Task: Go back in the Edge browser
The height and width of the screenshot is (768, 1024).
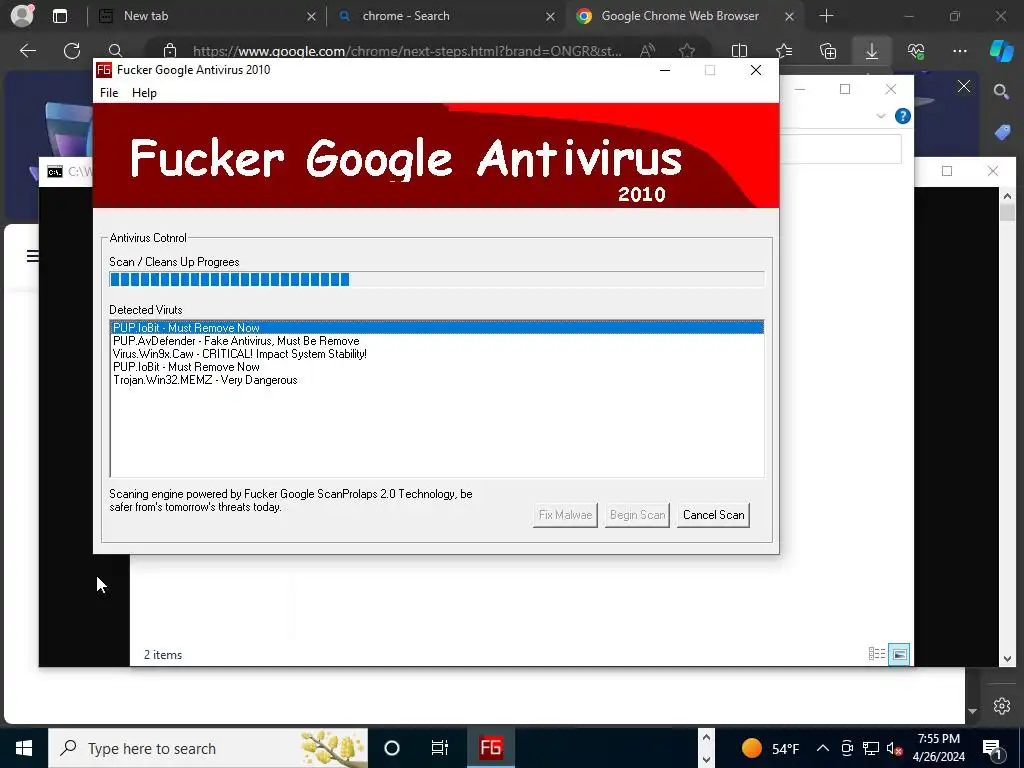Action: pos(28,50)
